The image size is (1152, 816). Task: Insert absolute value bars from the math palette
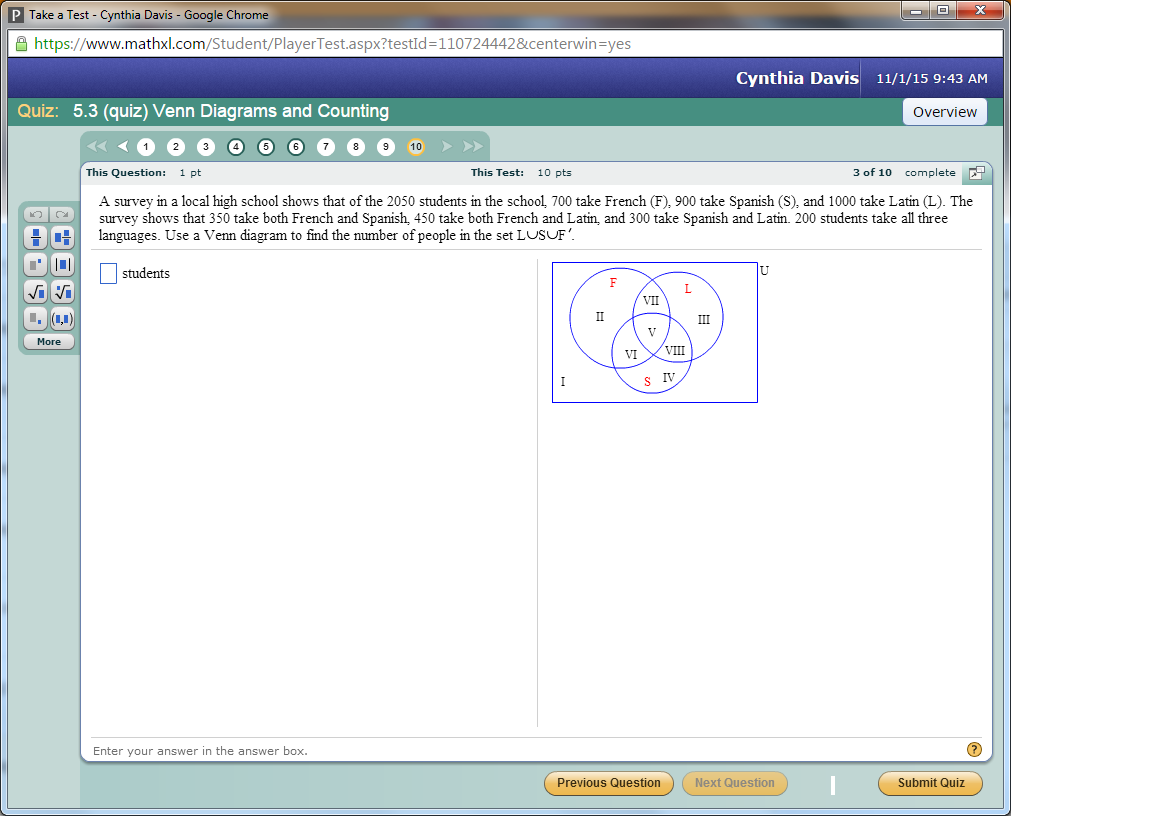click(61, 263)
